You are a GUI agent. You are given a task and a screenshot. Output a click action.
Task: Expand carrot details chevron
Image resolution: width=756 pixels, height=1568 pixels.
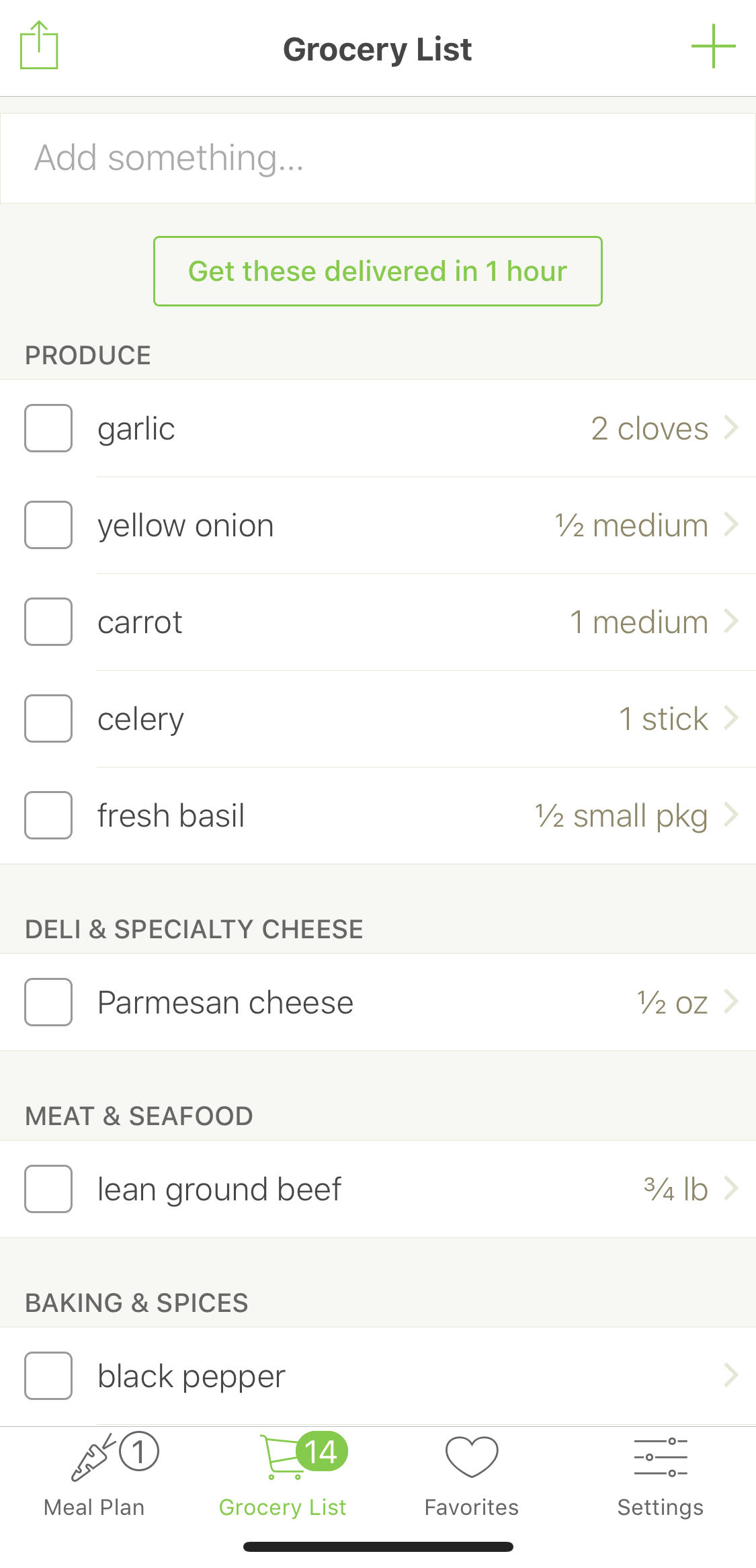click(x=731, y=621)
